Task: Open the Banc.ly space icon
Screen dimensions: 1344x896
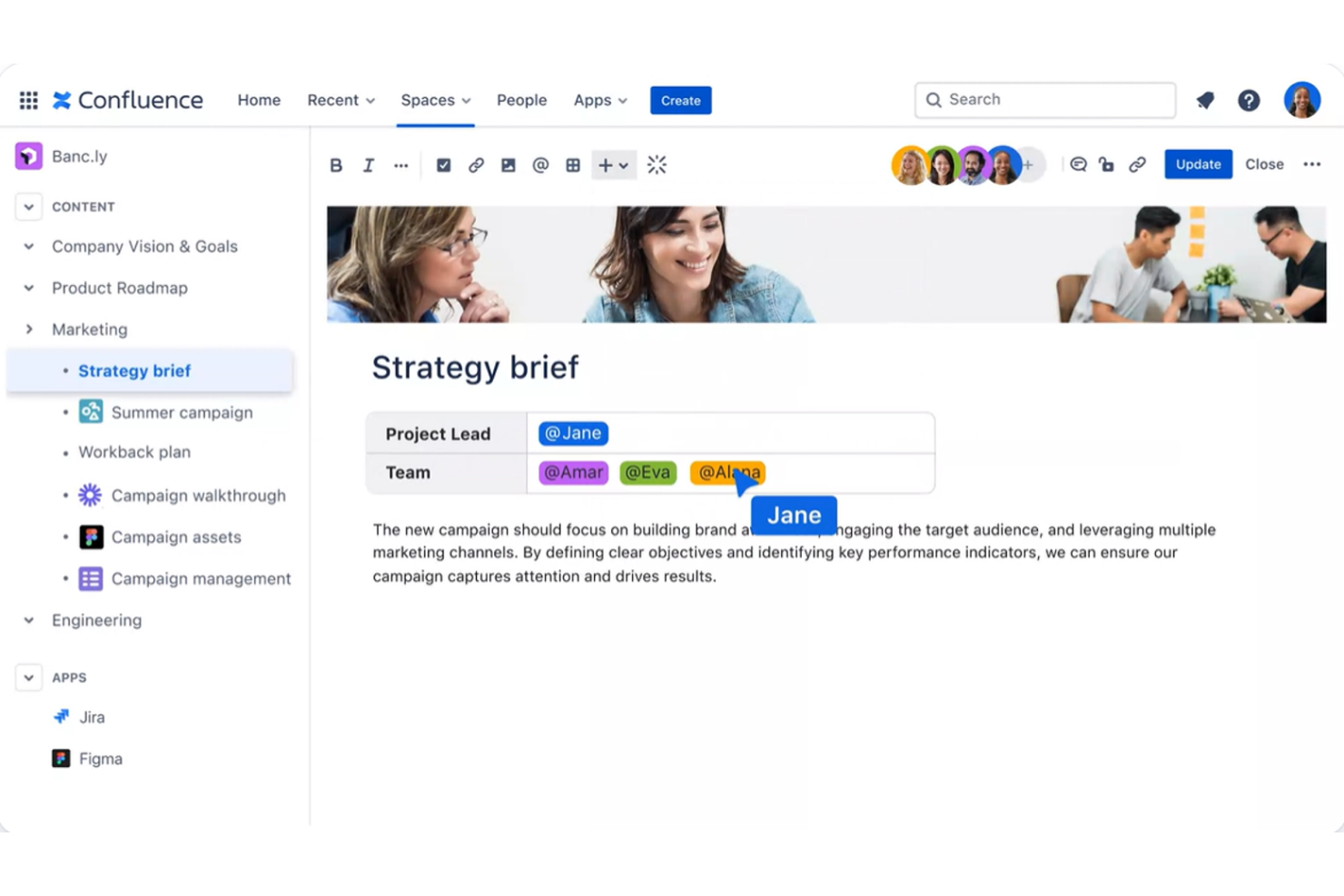Action: pyautogui.click(x=29, y=156)
